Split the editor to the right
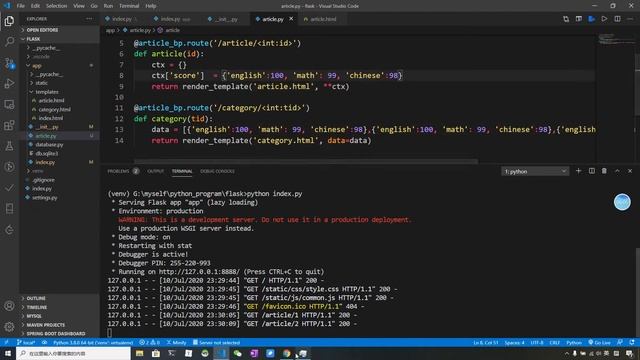This screenshot has height=360, width=640. (617, 19)
